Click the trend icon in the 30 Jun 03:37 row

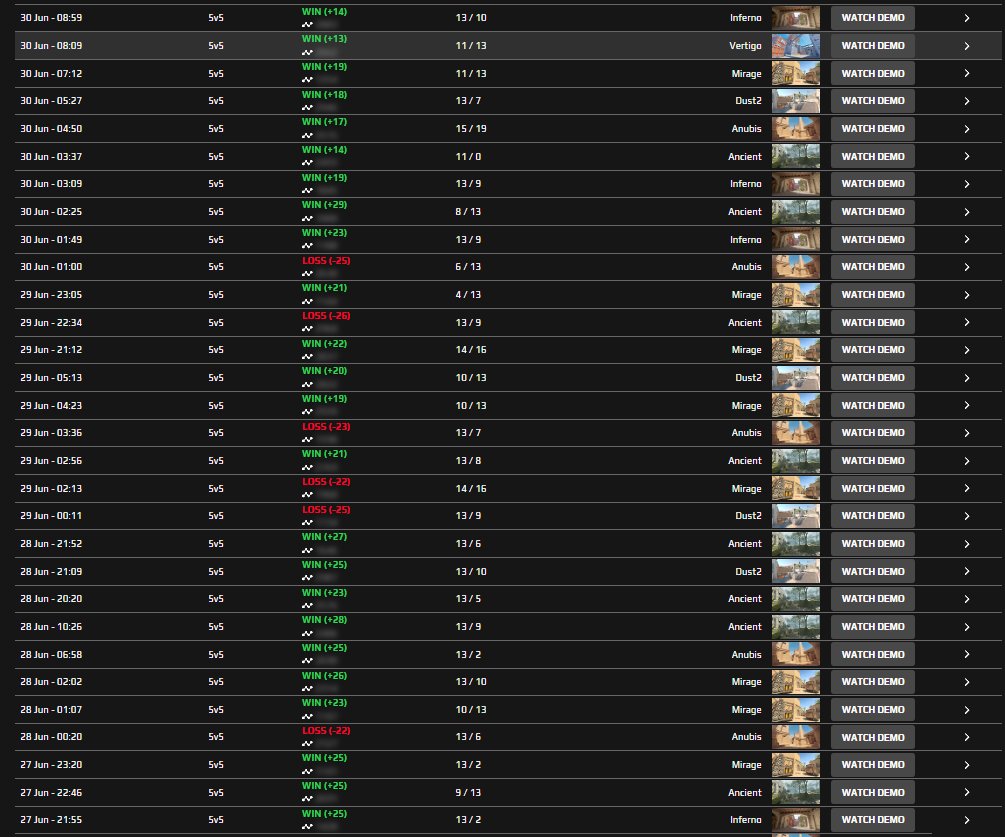308,163
